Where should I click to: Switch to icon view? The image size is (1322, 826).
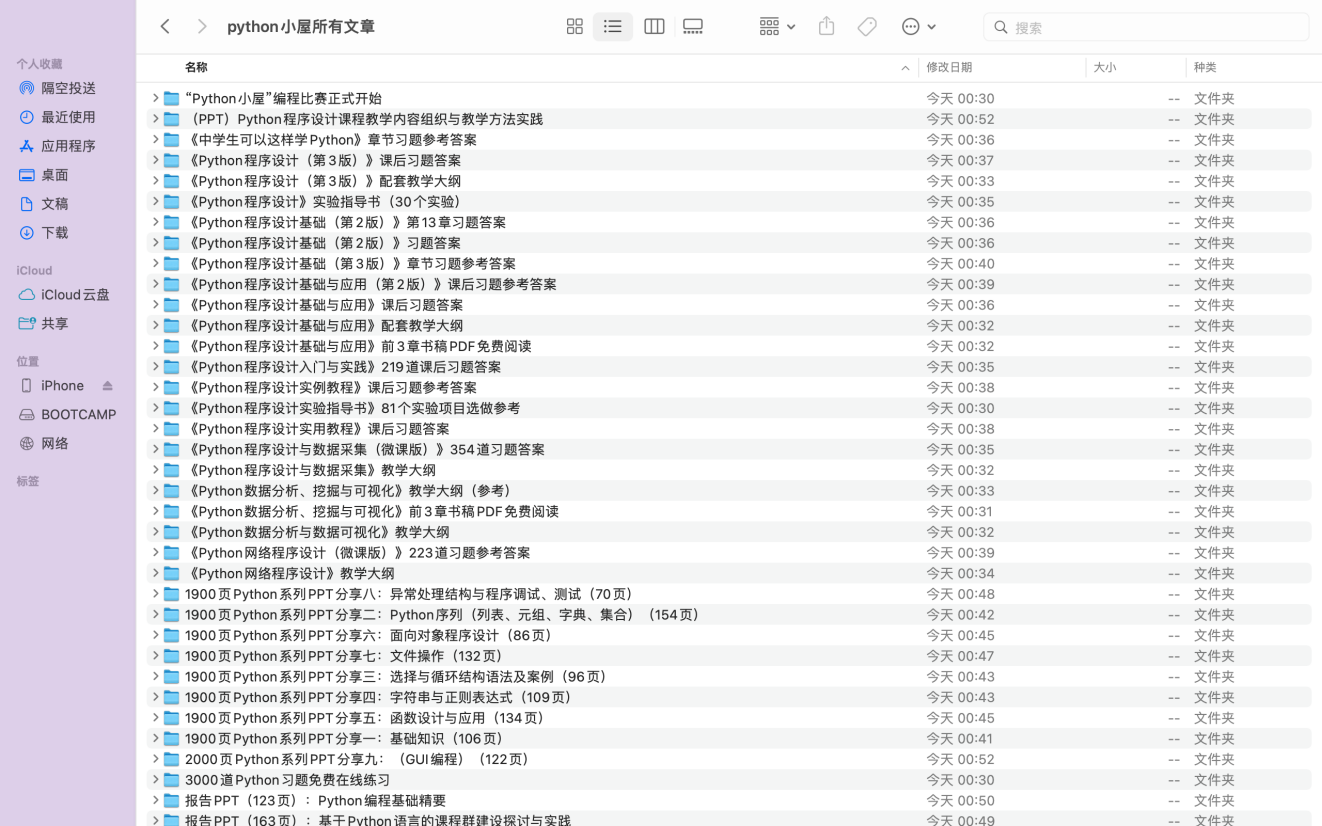click(574, 27)
